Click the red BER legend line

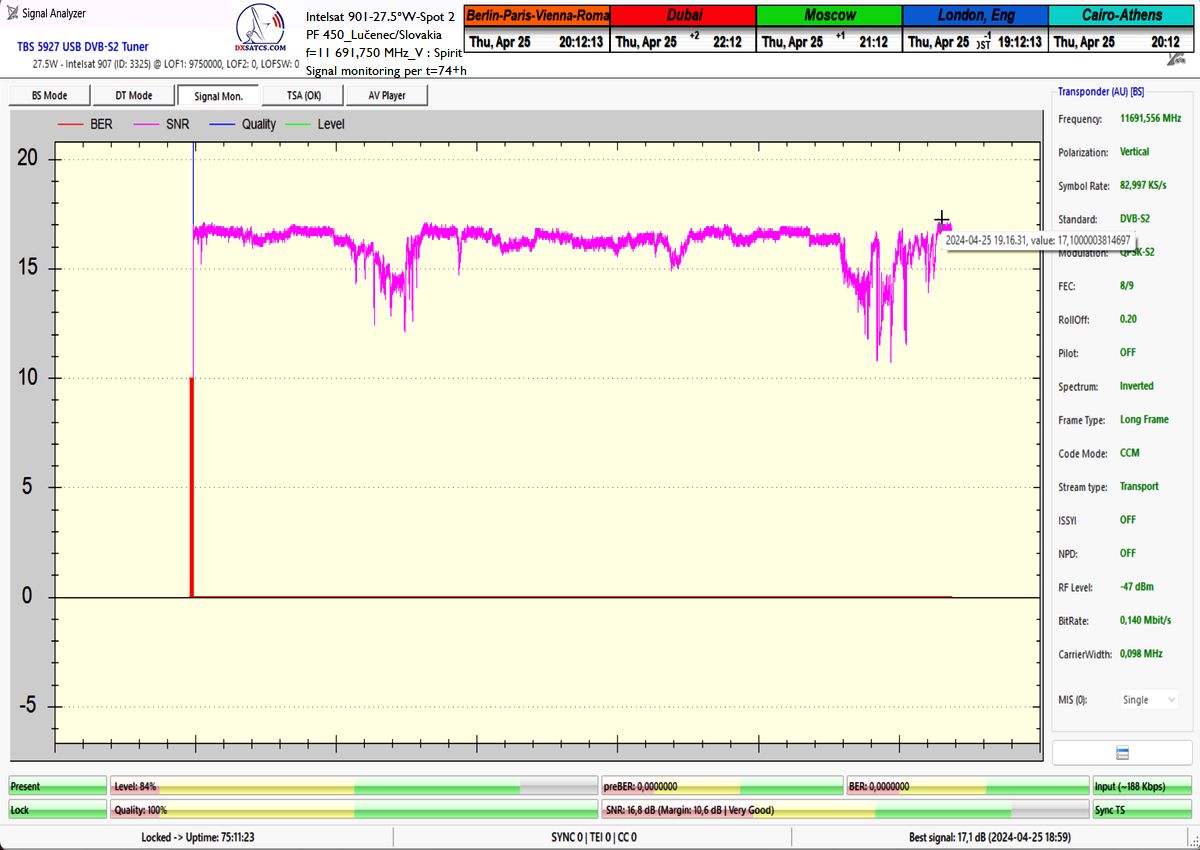point(70,124)
